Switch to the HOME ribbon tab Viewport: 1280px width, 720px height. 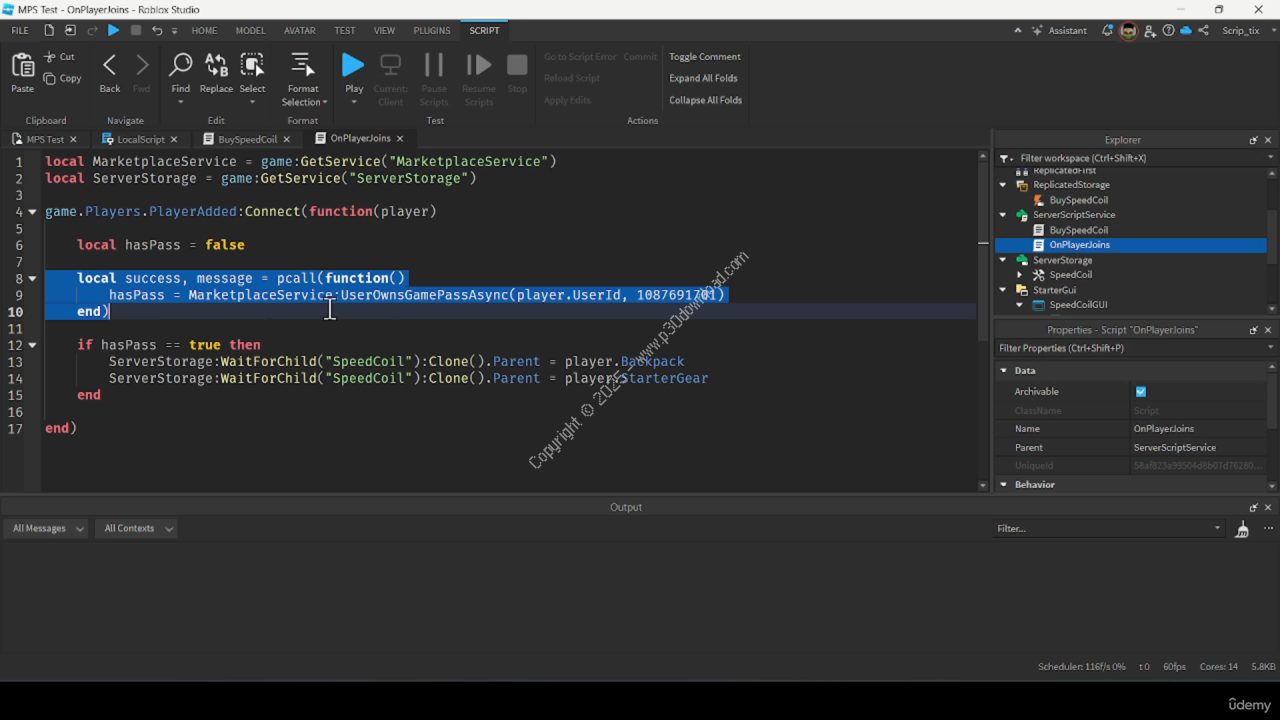click(x=204, y=31)
